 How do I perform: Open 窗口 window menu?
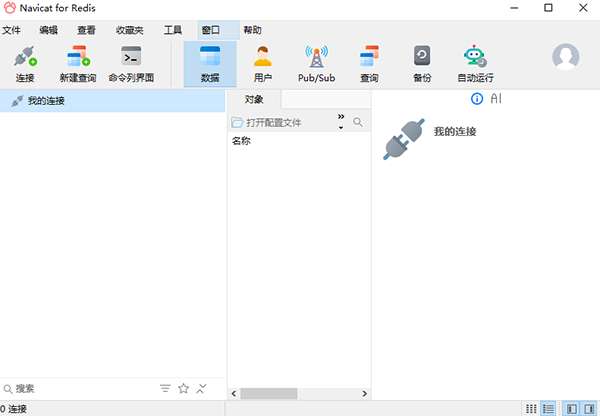[x=218, y=30]
